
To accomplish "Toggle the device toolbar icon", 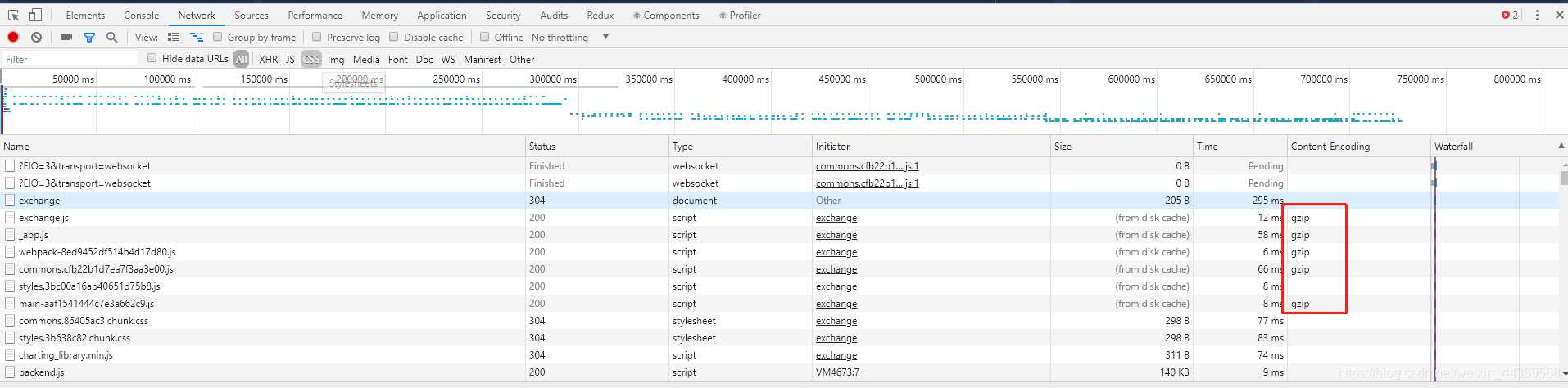I will (x=35, y=15).
